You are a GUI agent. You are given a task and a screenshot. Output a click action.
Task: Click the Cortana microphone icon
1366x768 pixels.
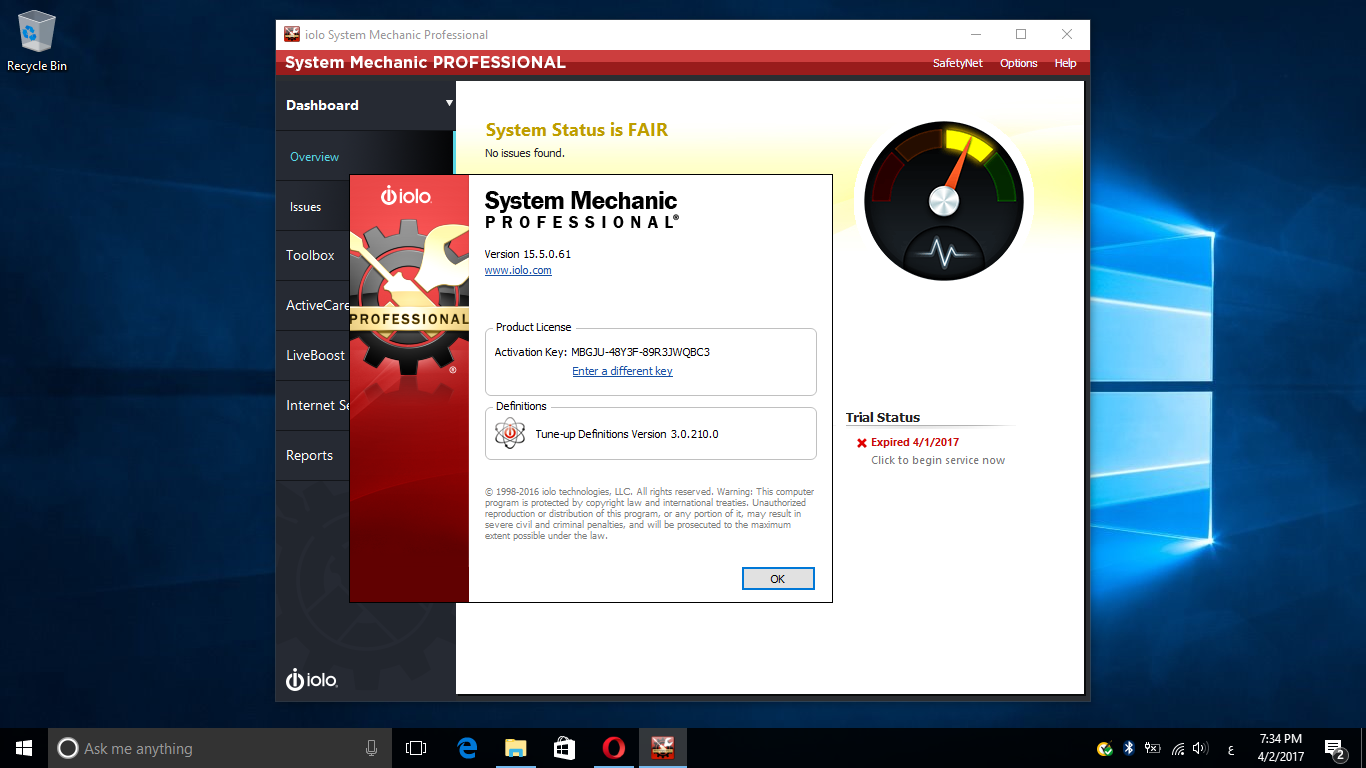click(x=371, y=748)
